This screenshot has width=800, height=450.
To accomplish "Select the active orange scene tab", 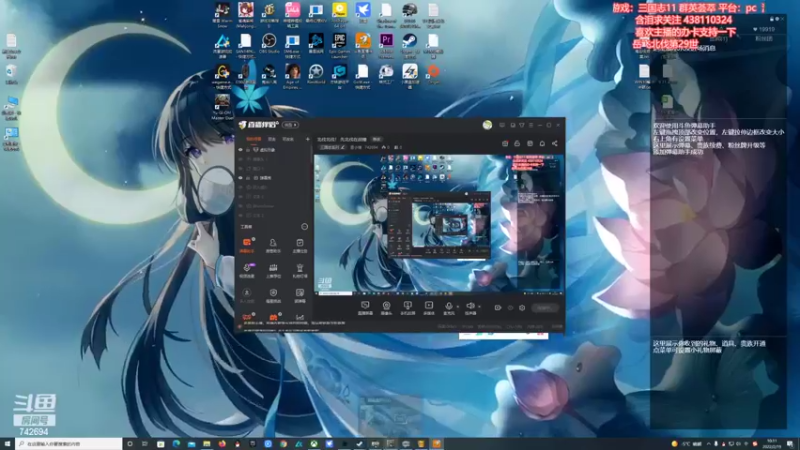I will (x=254, y=139).
